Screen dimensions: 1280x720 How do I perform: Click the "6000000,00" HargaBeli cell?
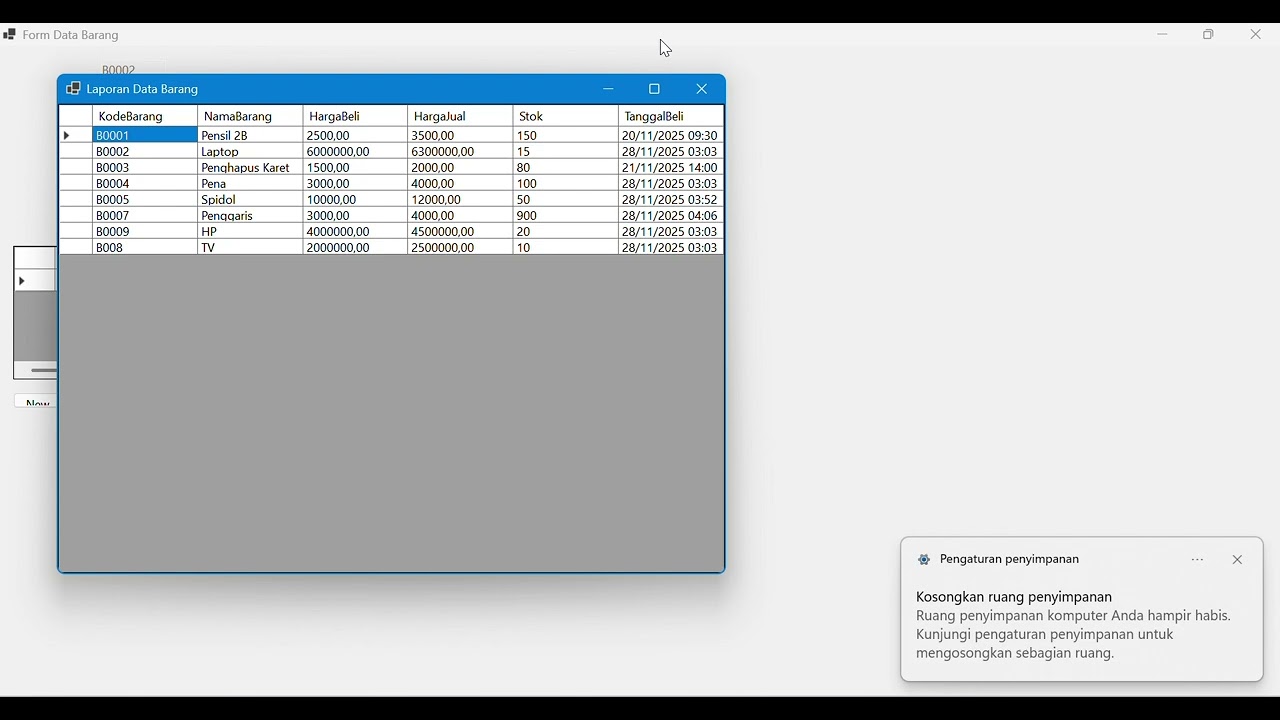point(355,151)
